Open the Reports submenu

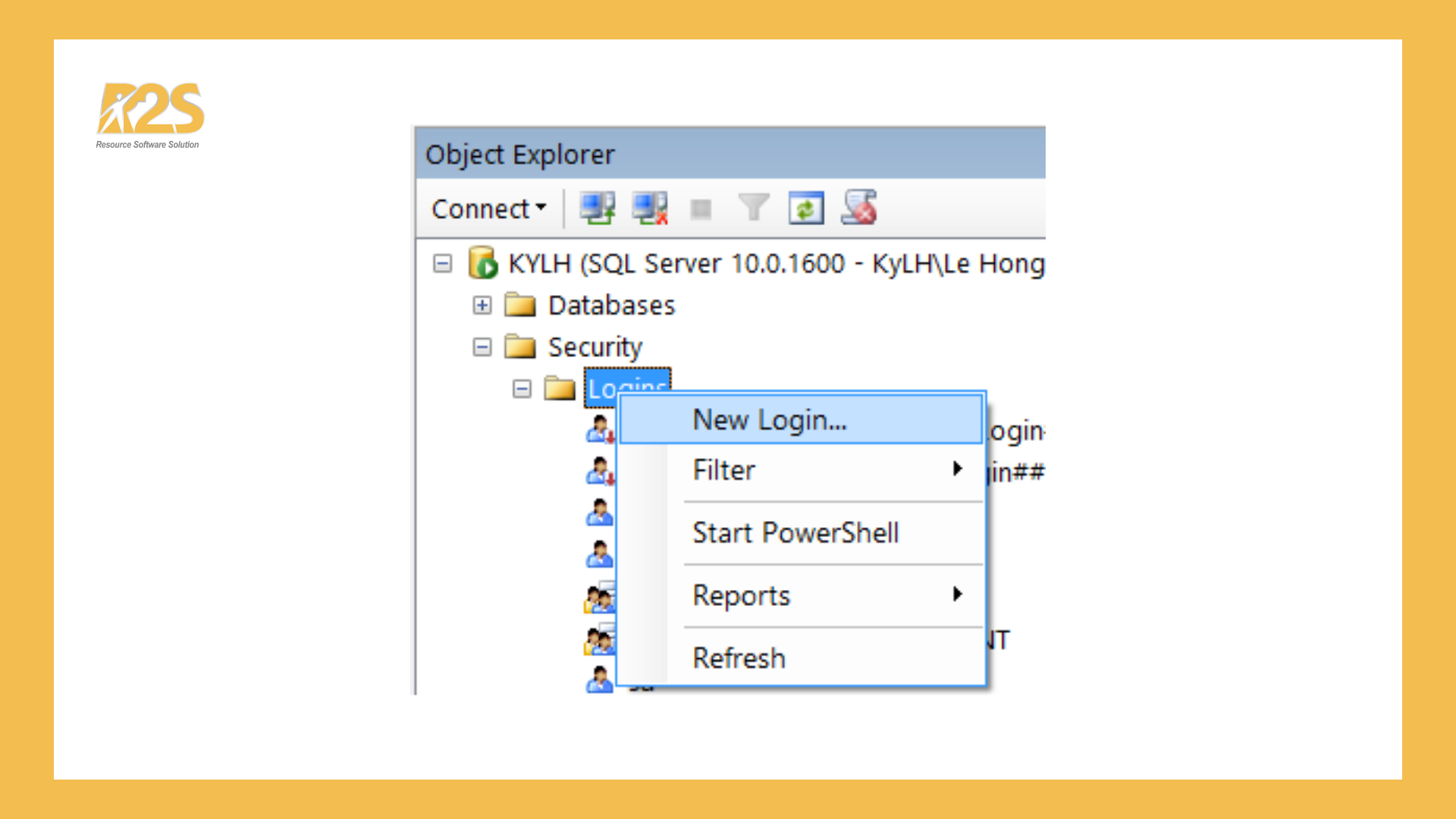click(740, 596)
